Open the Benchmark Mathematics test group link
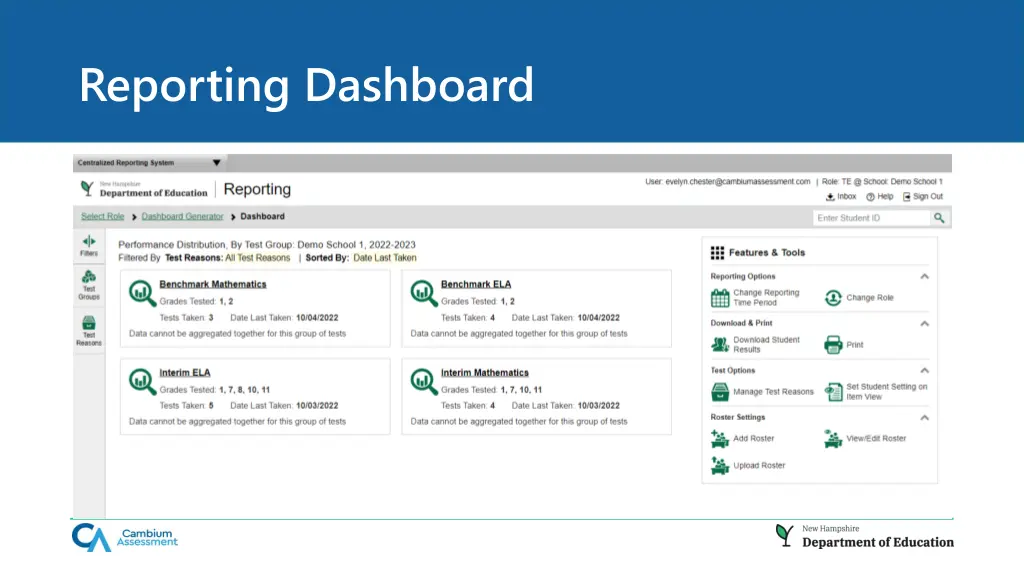 click(x=213, y=284)
